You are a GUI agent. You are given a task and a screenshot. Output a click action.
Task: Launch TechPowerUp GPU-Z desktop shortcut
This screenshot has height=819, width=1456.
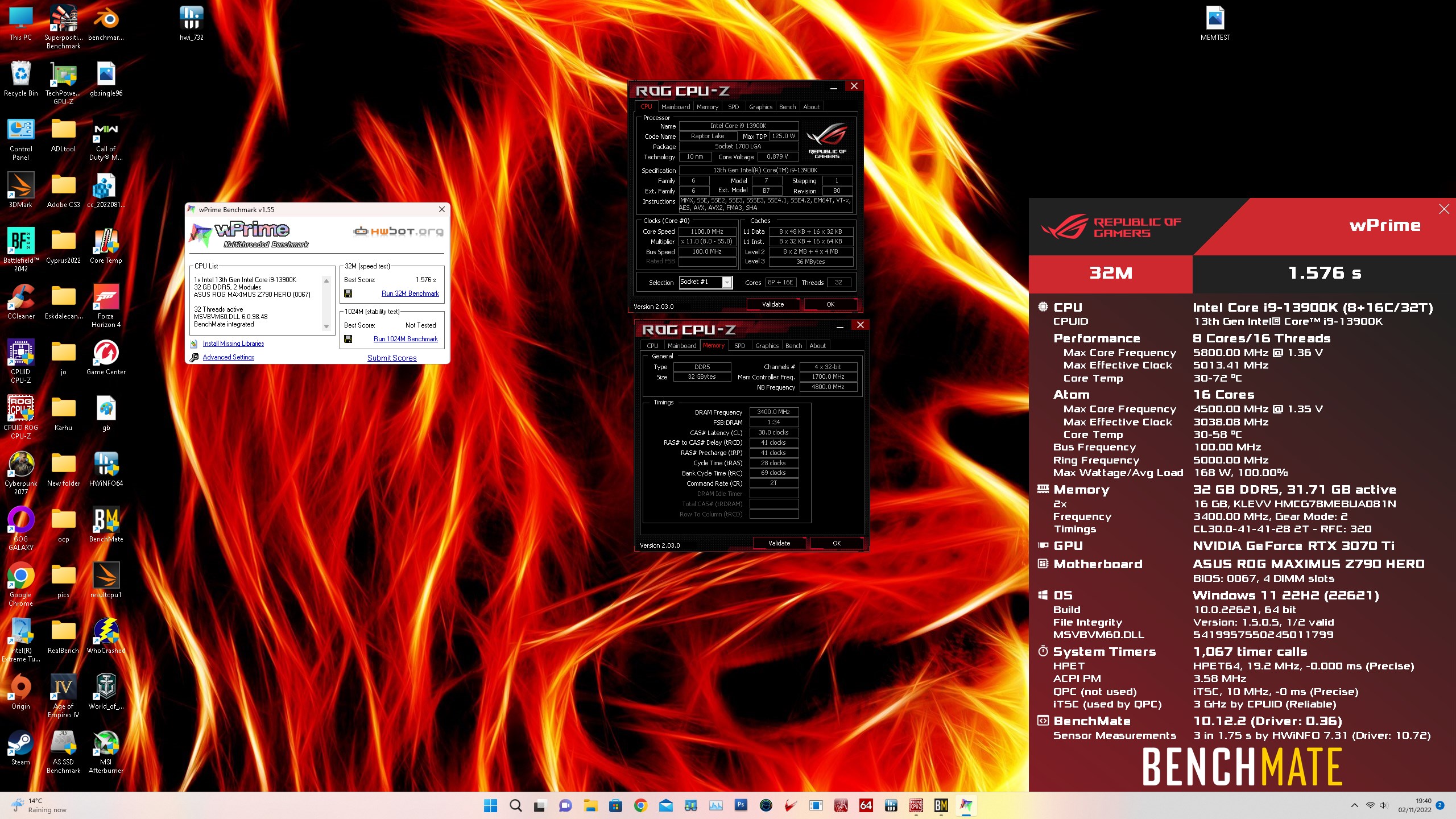click(63, 82)
